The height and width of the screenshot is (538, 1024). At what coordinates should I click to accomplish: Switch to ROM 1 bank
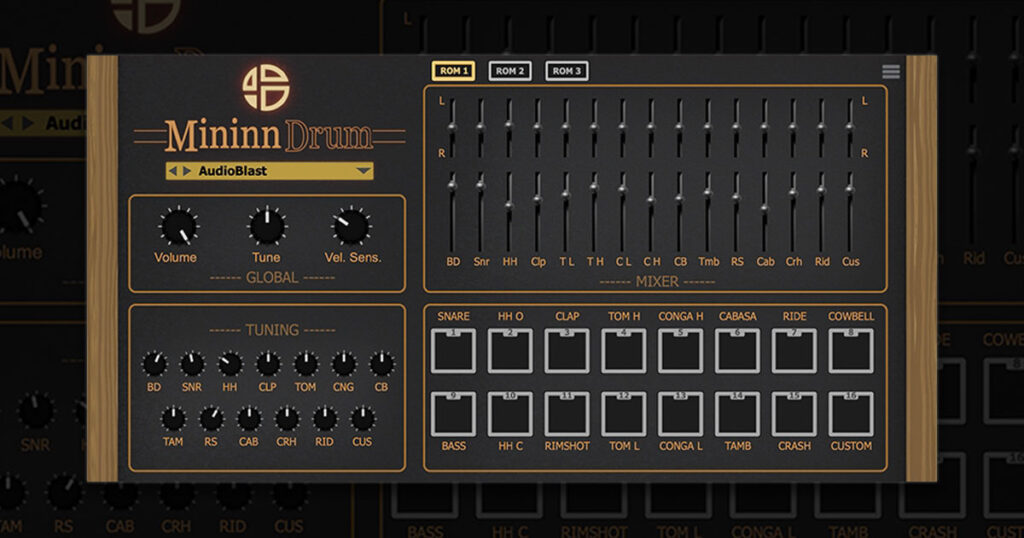pos(453,71)
